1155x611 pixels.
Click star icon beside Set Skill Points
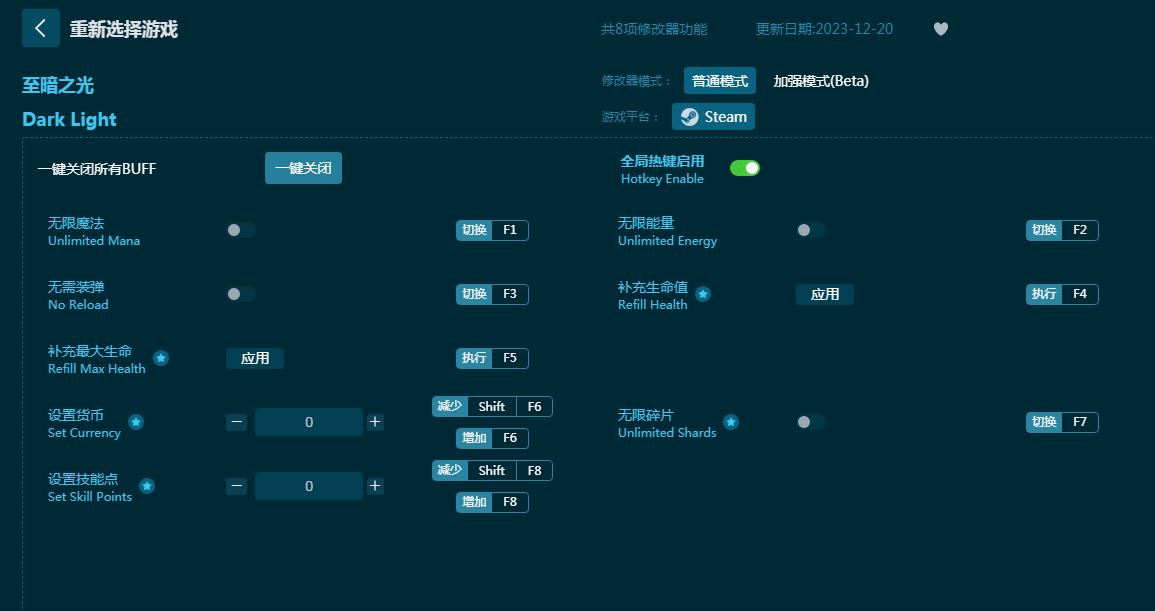point(147,486)
